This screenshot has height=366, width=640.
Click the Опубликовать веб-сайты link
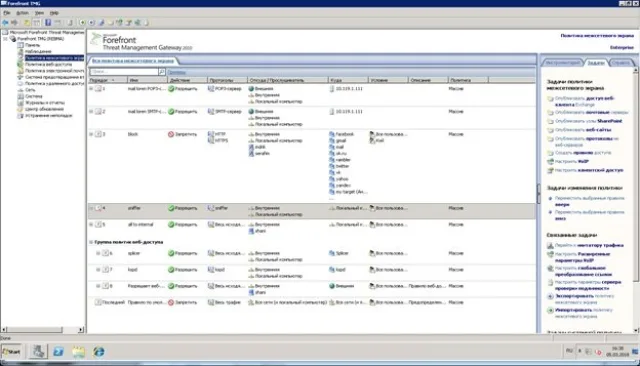(x=583, y=130)
